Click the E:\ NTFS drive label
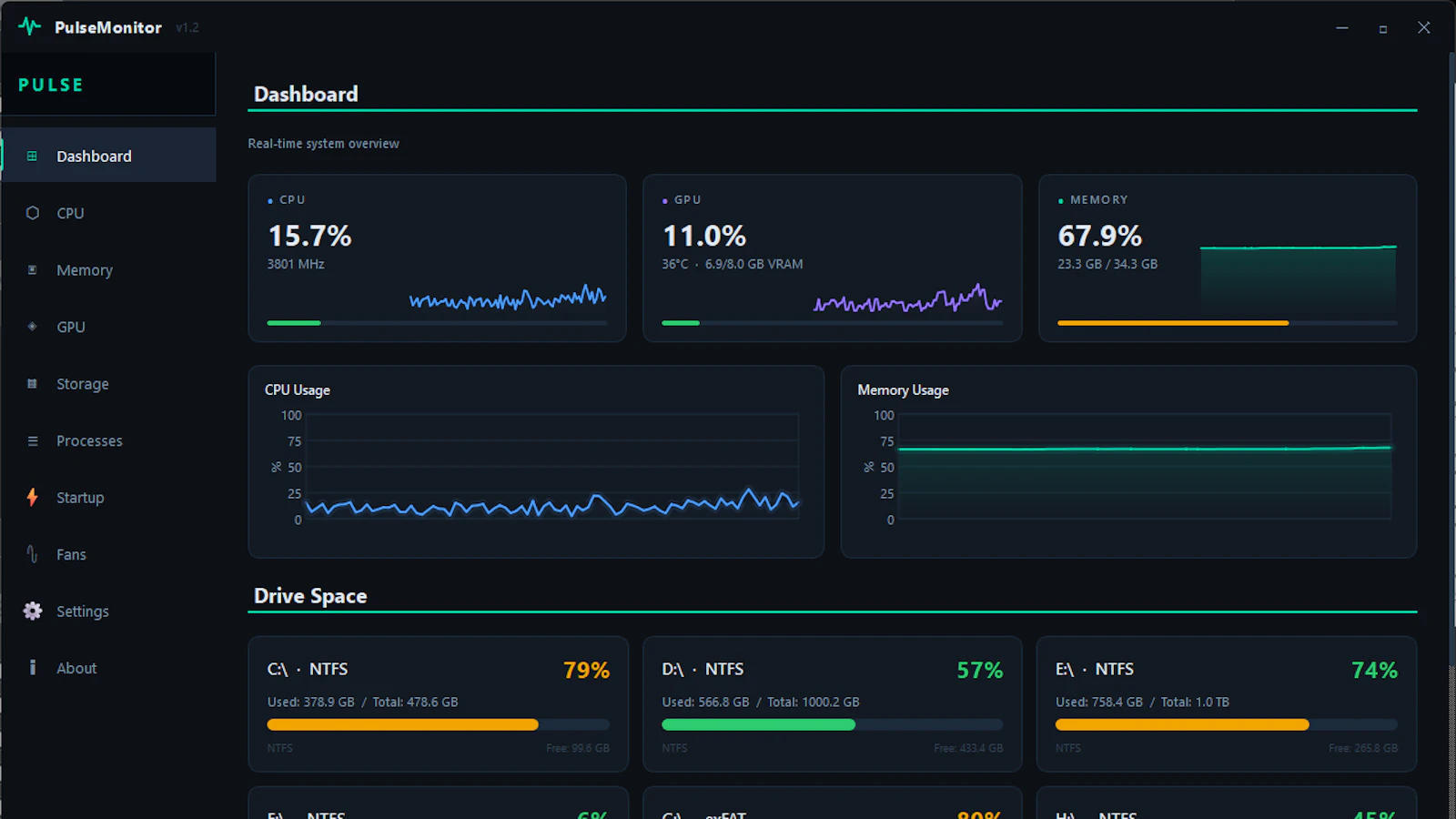 click(x=1095, y=669)
